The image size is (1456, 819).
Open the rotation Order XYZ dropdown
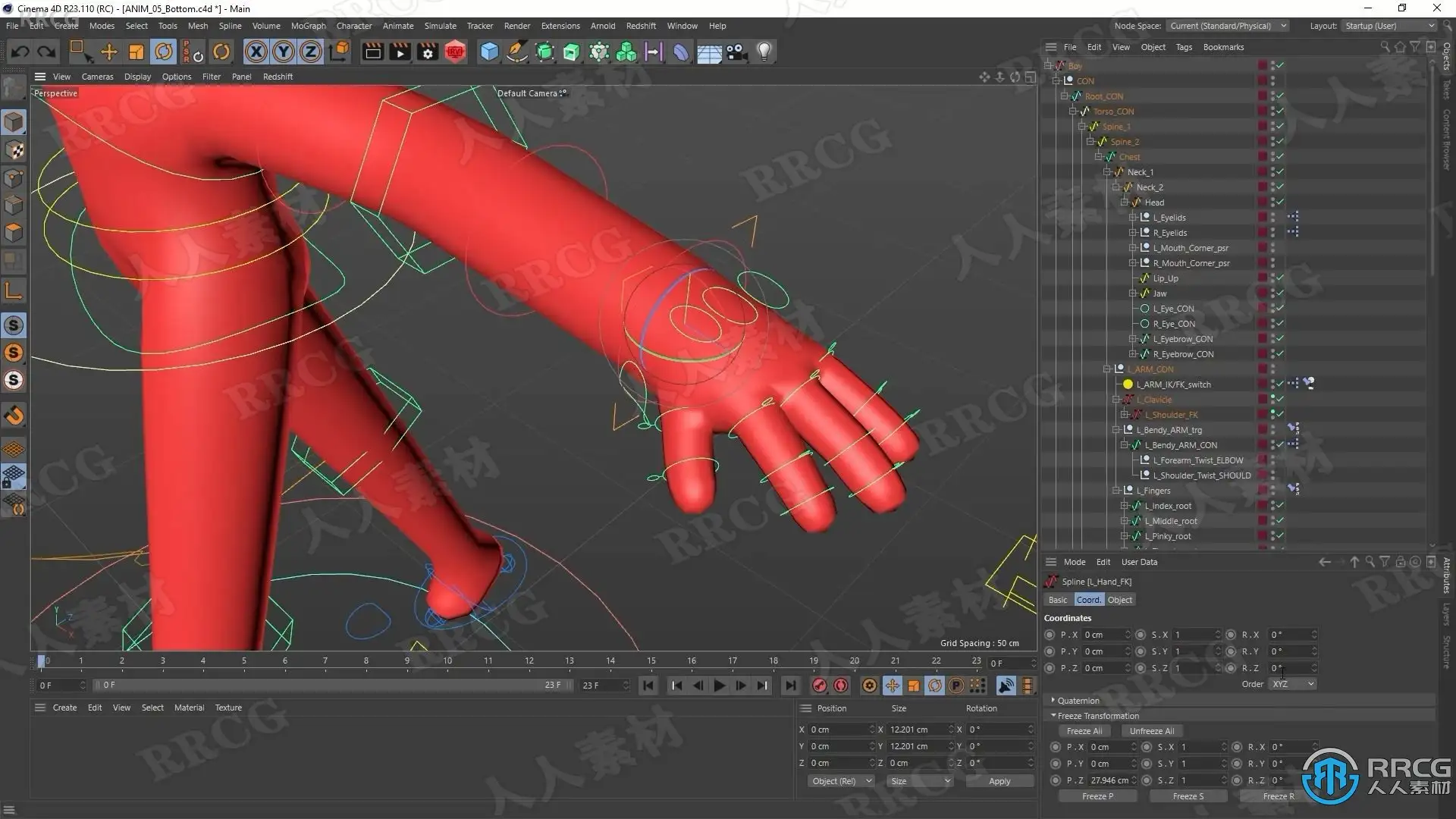[x=1294, y=684]
